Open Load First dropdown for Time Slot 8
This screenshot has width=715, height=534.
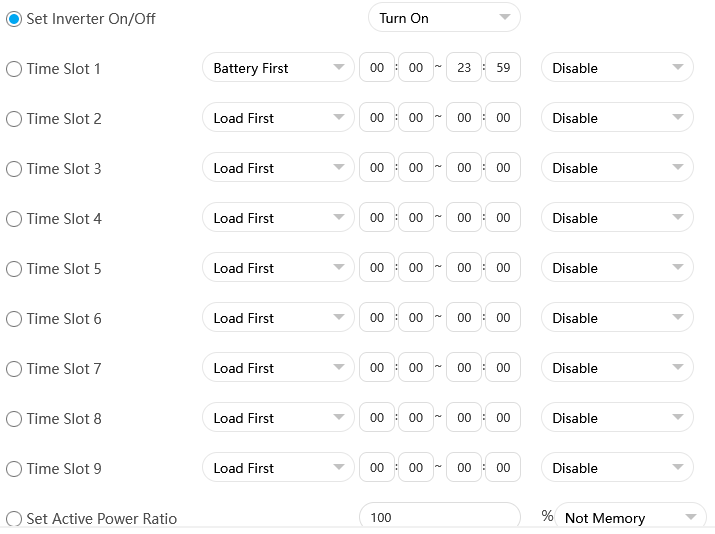point(278,417)
